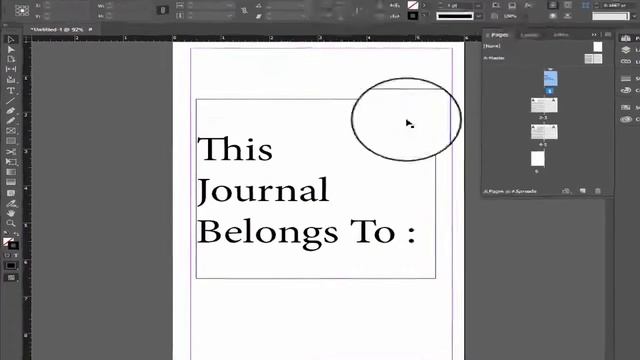Image resolution: width=640 pixels, height=360 pixels.
Task: Click the stroke style preview line
Action: click(x=455, y=16)
